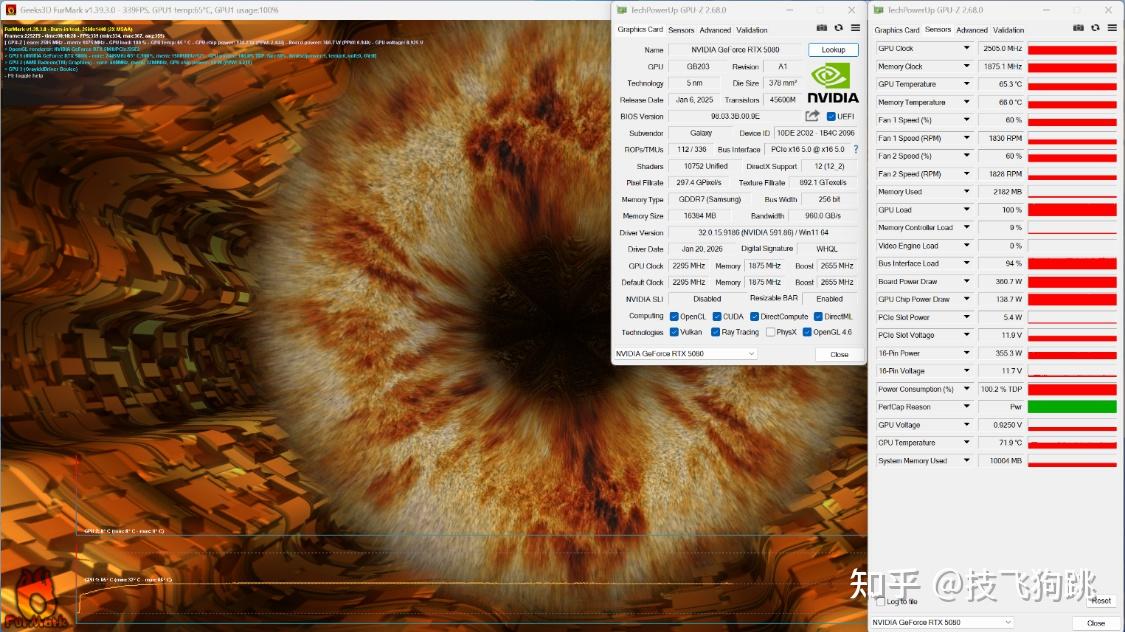The image size is (1125, 632).
Task: Toggle the CUDA checkbox
Action: click(x=716, y=316)
